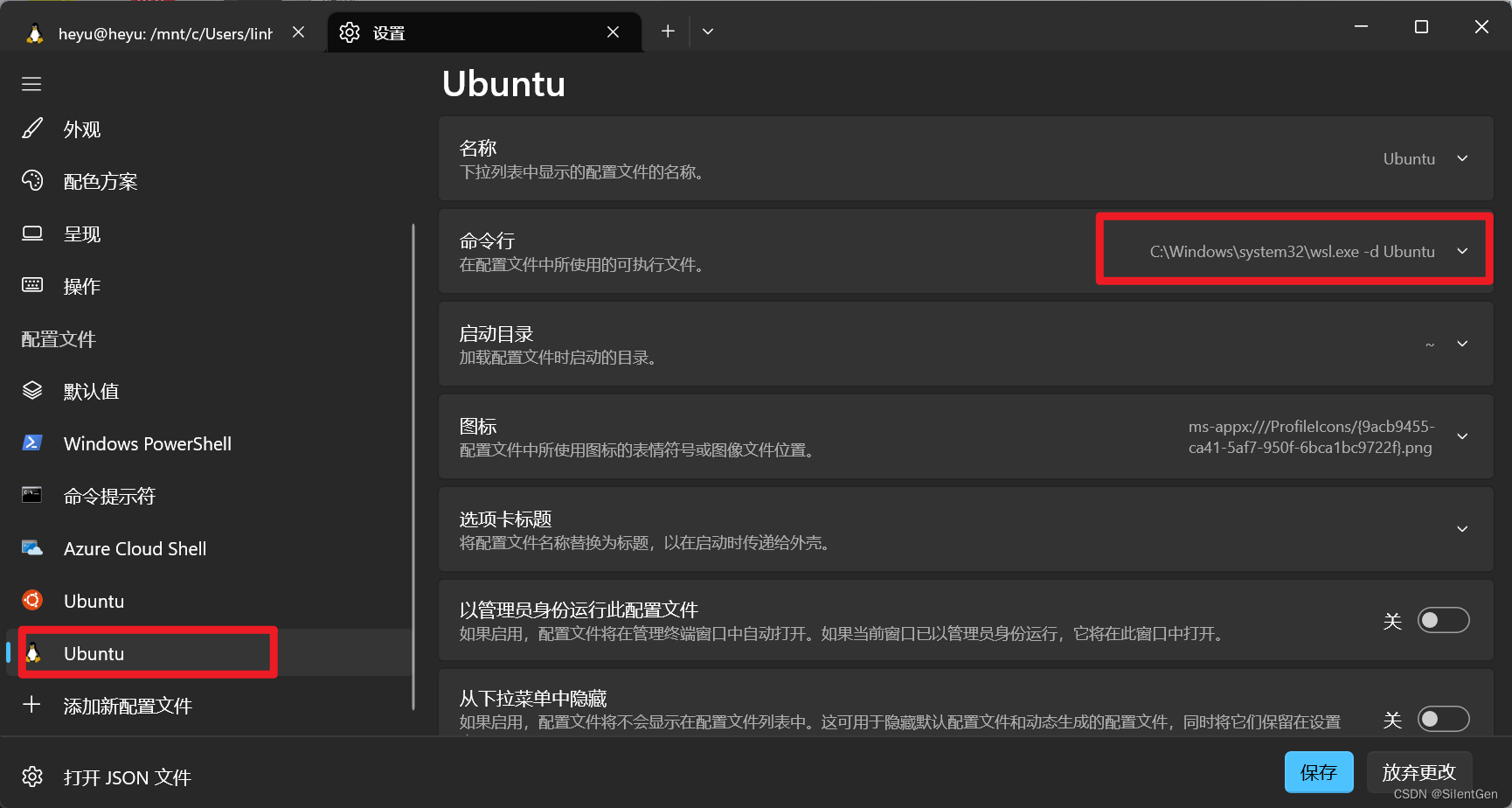
Task: Open the 配色方案 color schemes page
Action: pos(208,182)
